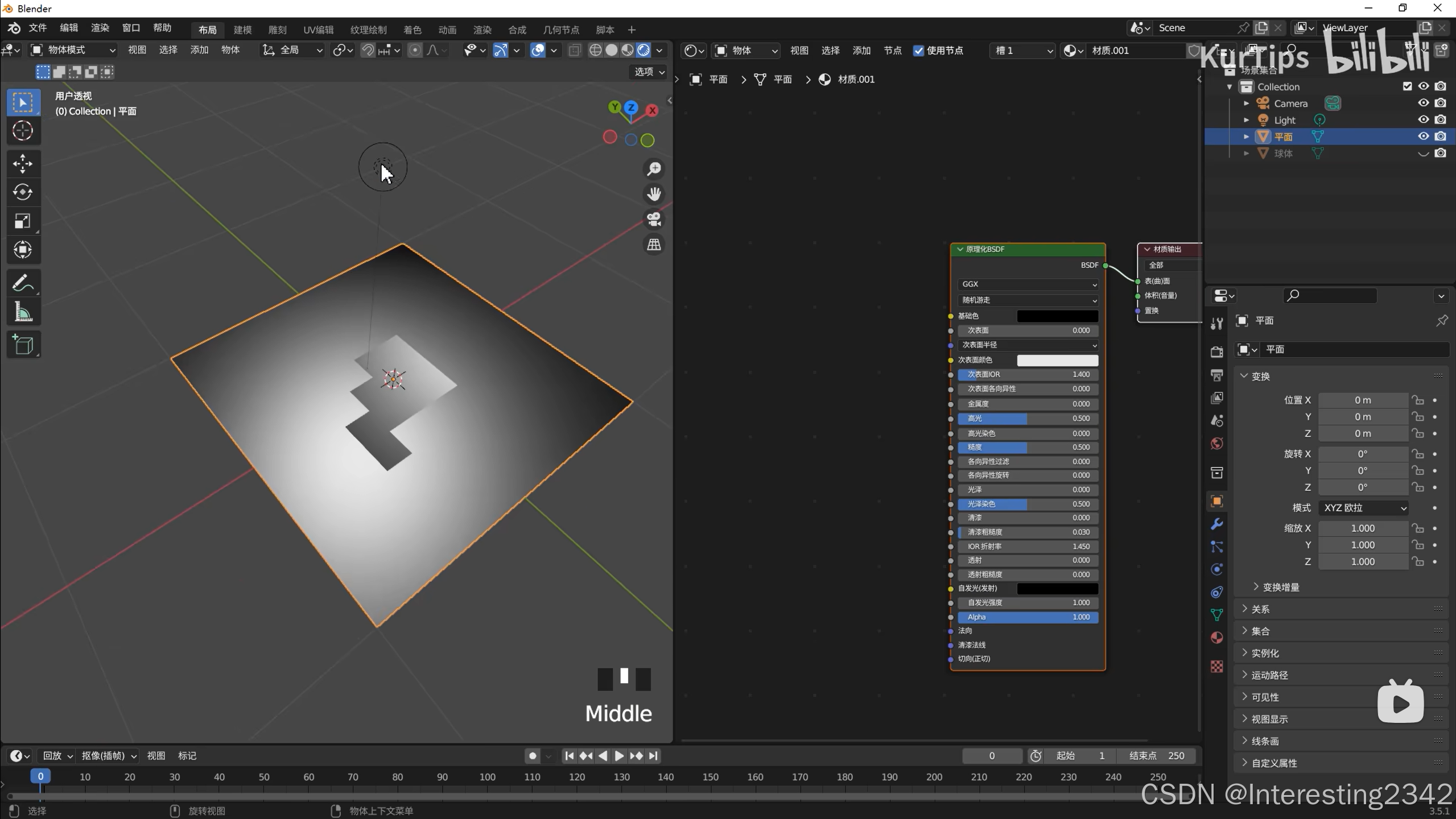The image size is (1456, 819).
Task: Open the Modifiers wrench properties tab
Action: click(x=1216, y=524)
